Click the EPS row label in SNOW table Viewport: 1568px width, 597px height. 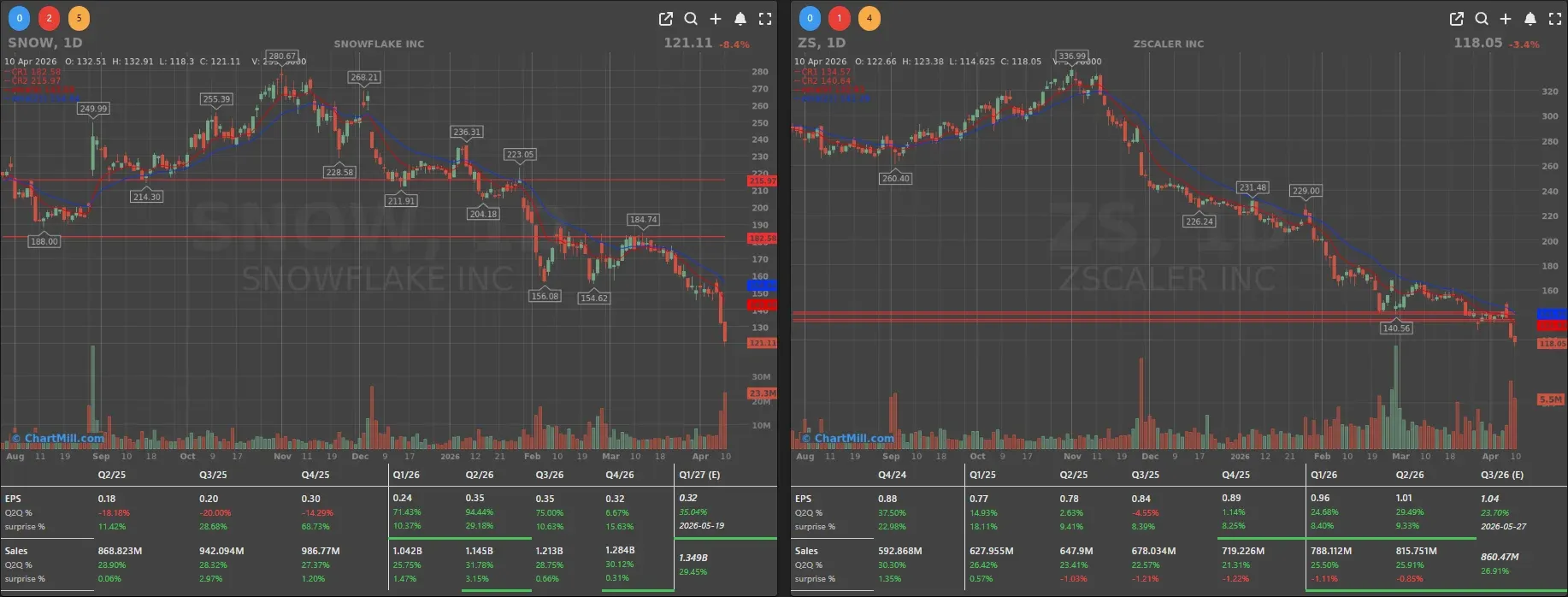click(x=13, y=499)
